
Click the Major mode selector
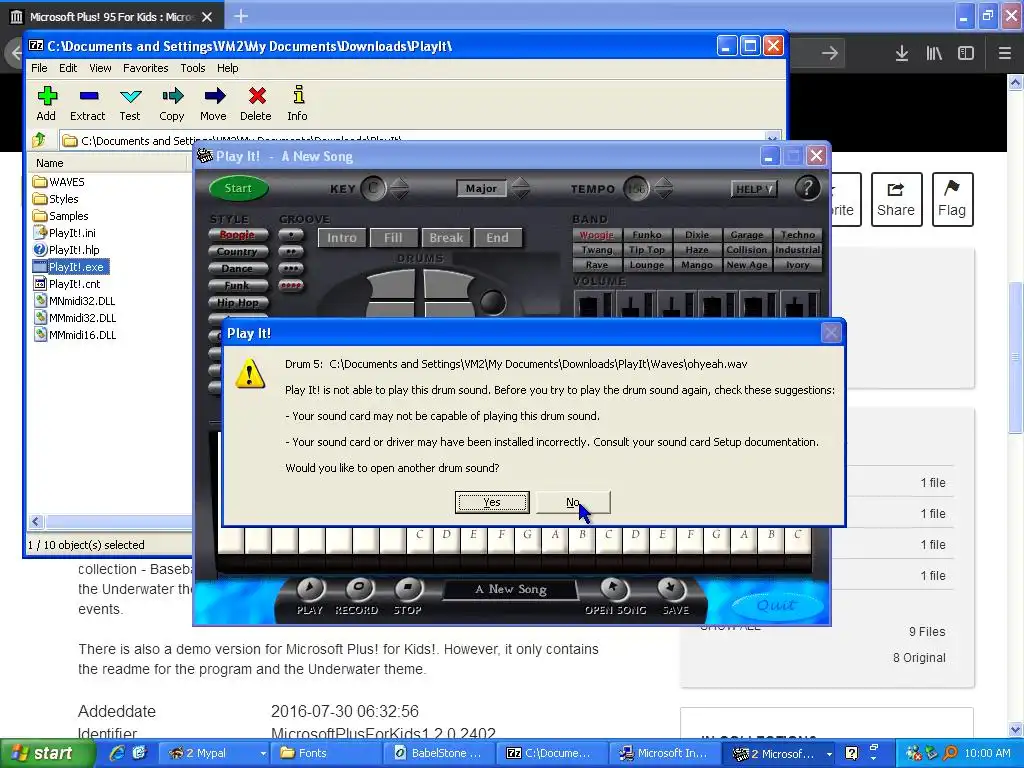tap(481, 188)
